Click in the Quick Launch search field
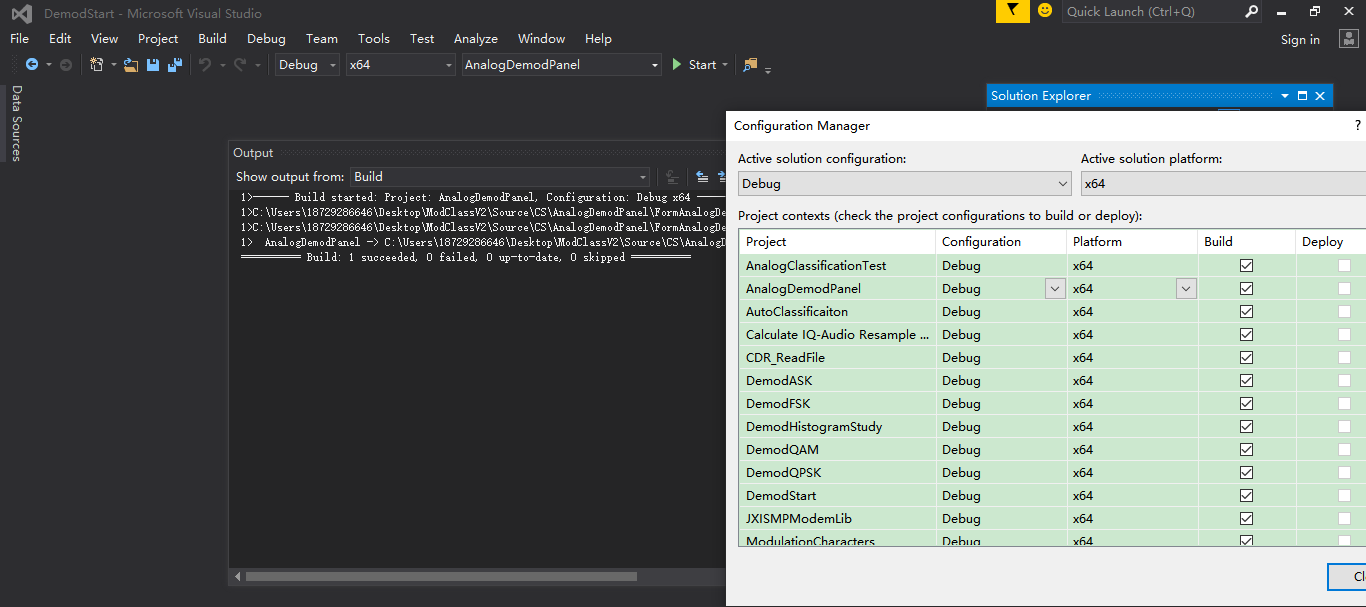Viewport: 1366px width, 607px height. tap(1152, 12)
